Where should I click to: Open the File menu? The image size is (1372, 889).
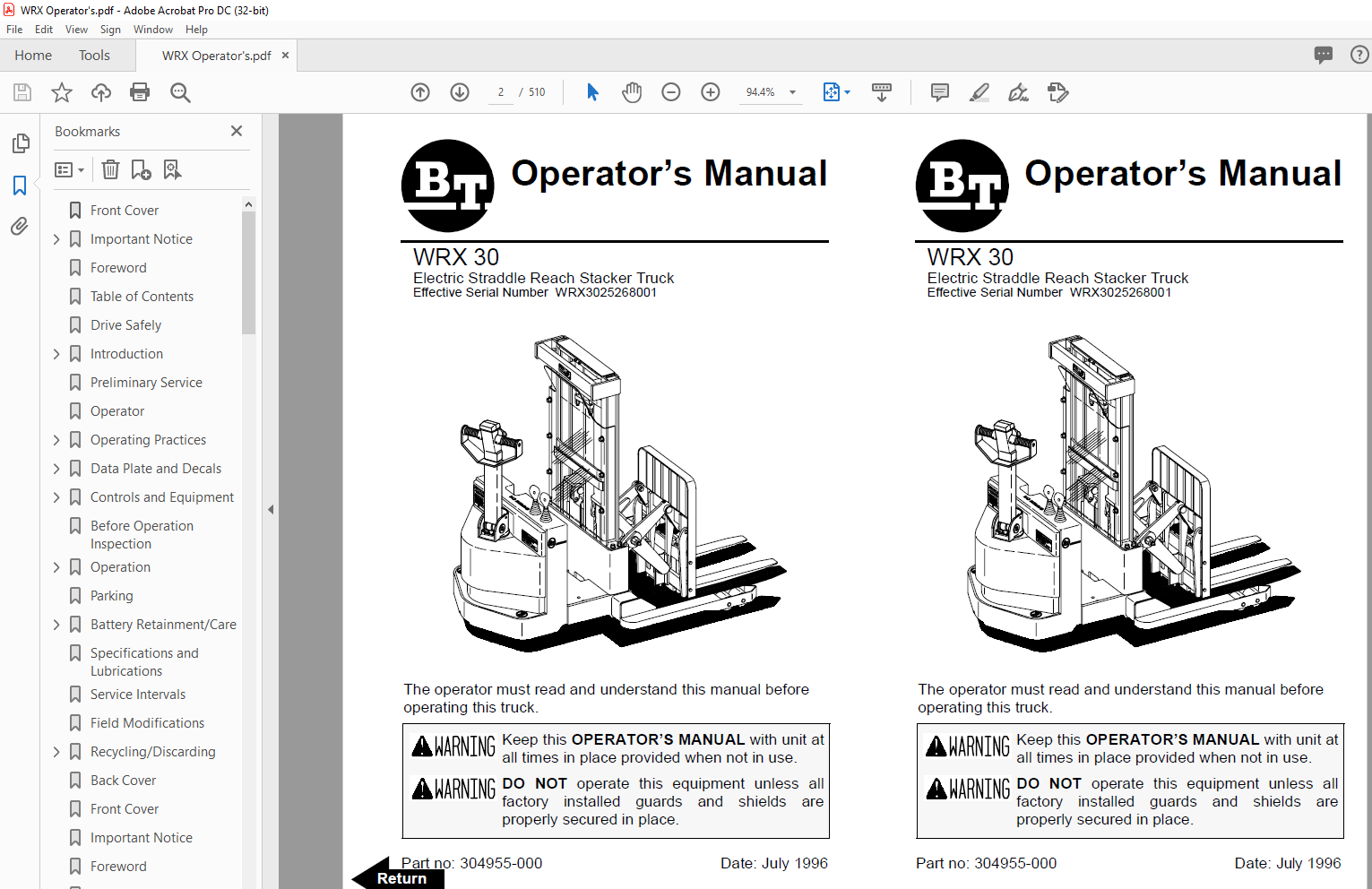coord(14,30)
